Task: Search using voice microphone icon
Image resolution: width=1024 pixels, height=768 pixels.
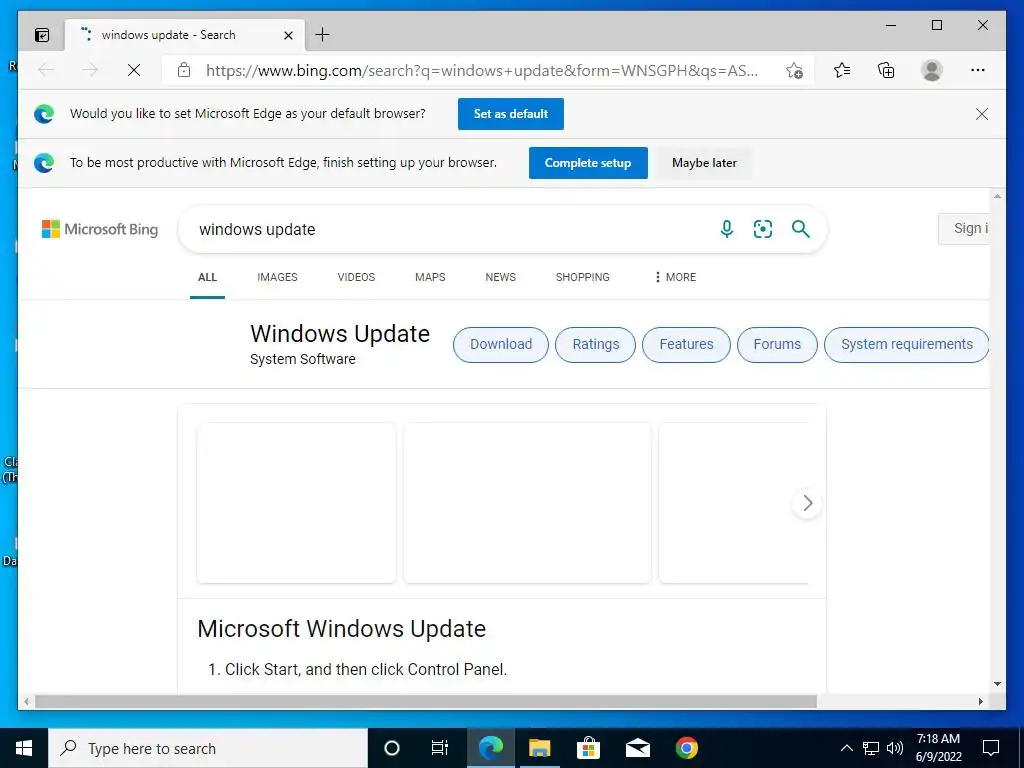Action: (726, 229)
